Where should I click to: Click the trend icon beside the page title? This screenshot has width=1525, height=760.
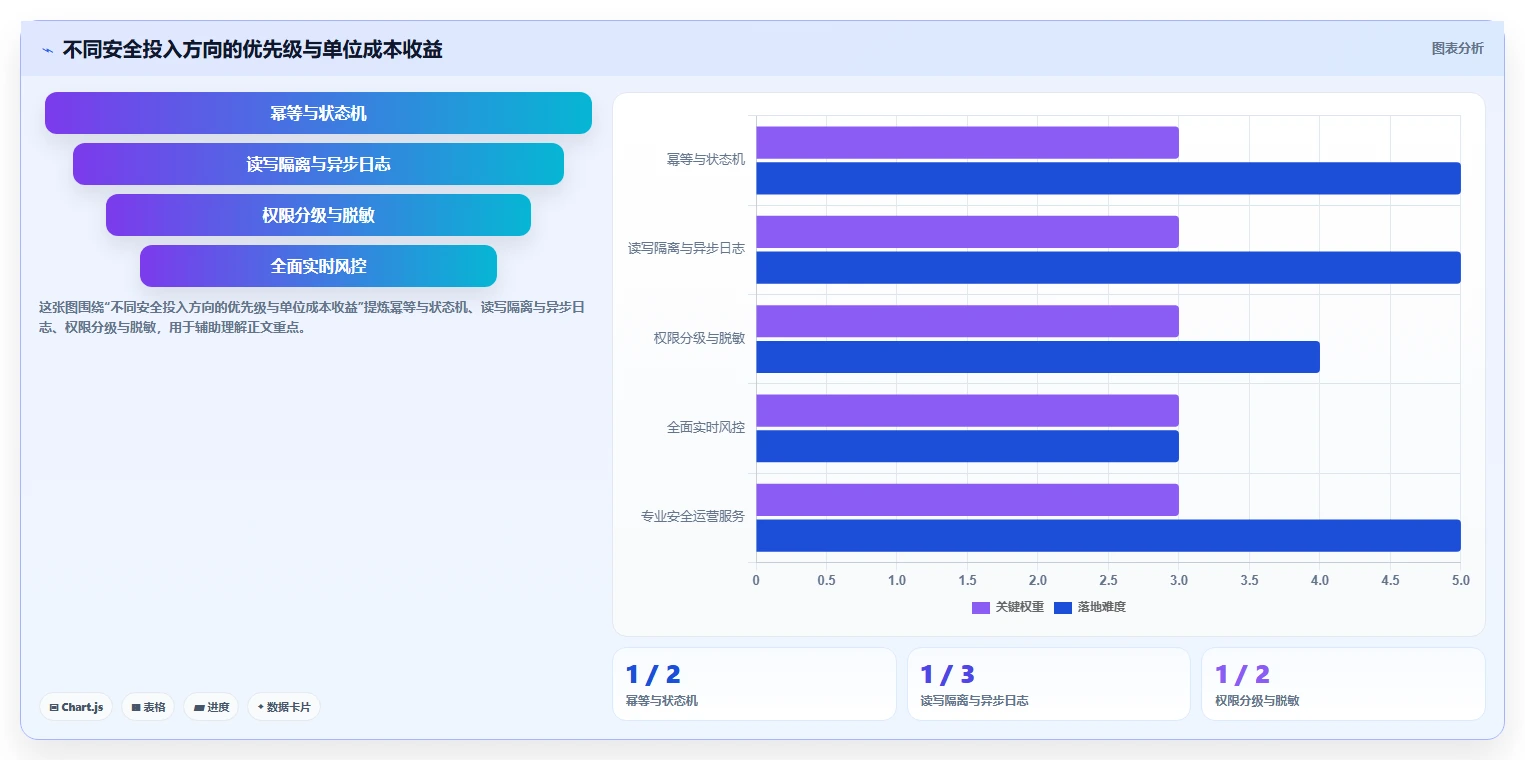(x=47, y=50)
